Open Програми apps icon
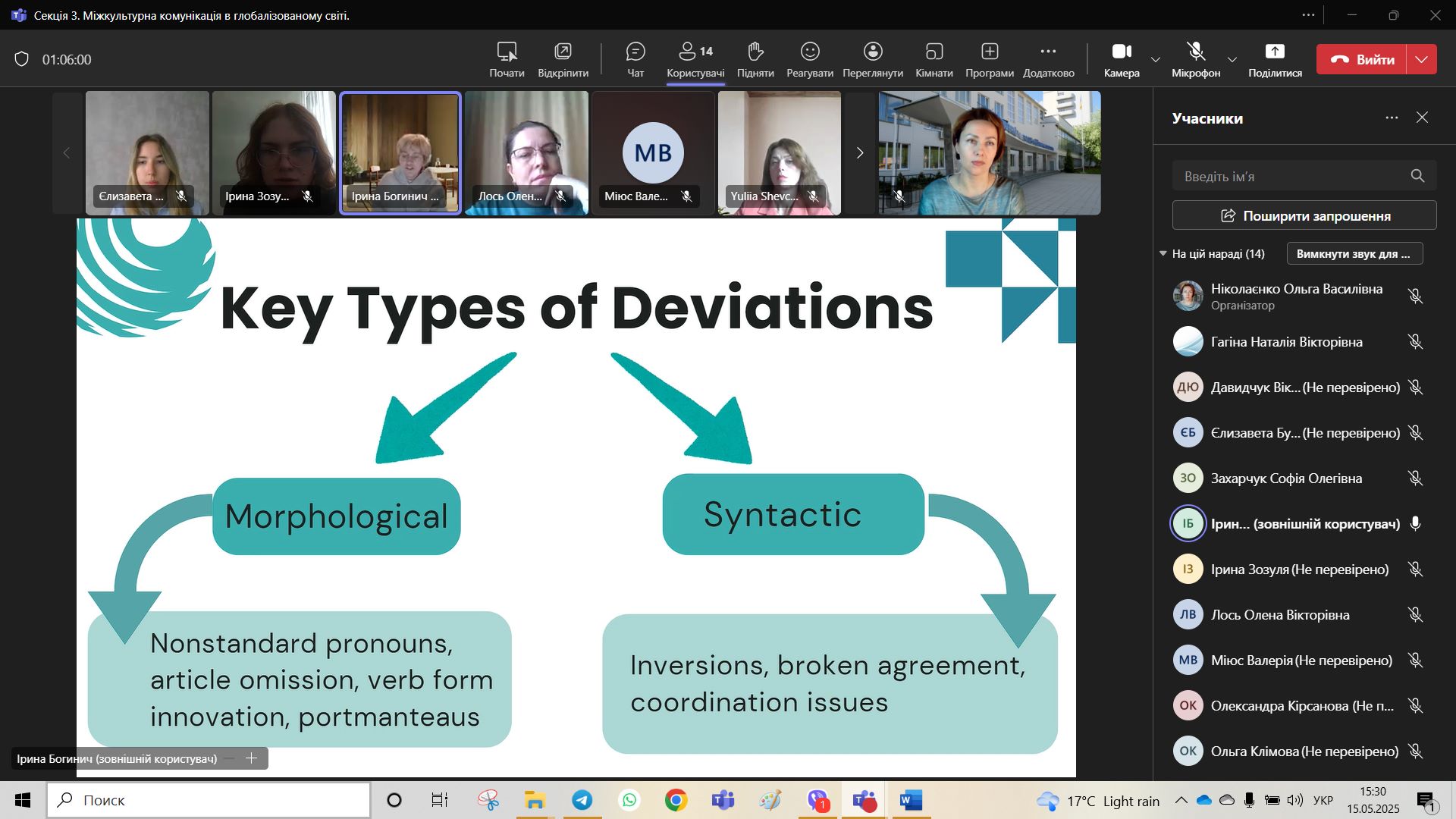This screenshot has width=1456, height=819. pos(989,59)
